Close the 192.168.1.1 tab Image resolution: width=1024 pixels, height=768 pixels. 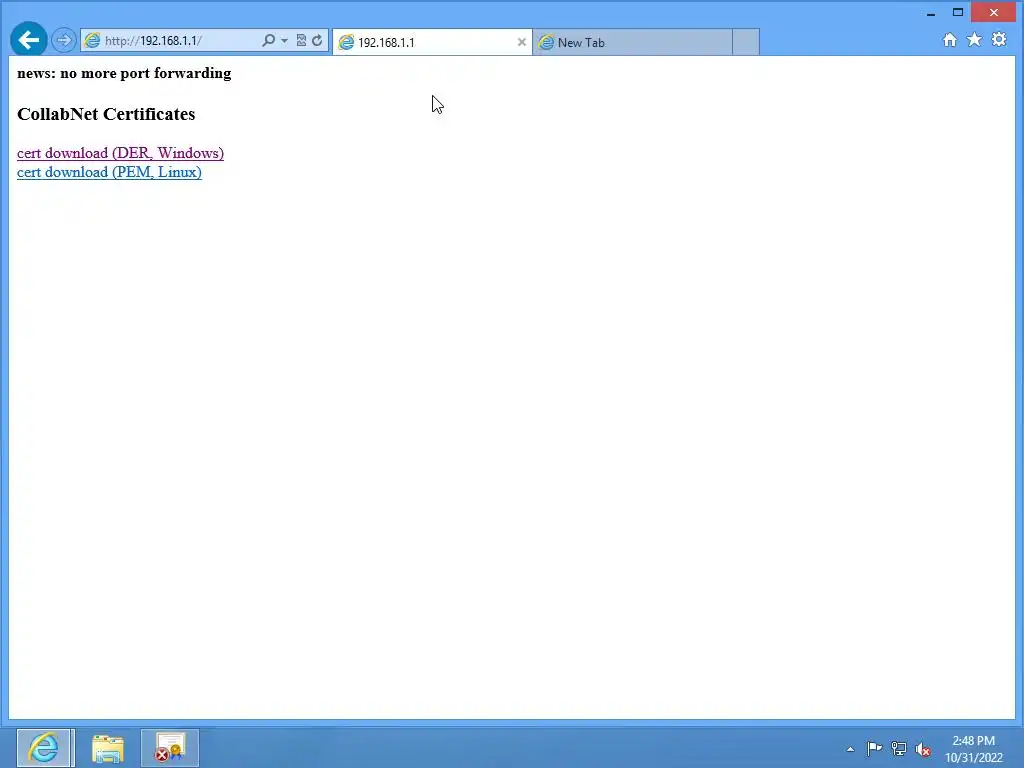522,42
